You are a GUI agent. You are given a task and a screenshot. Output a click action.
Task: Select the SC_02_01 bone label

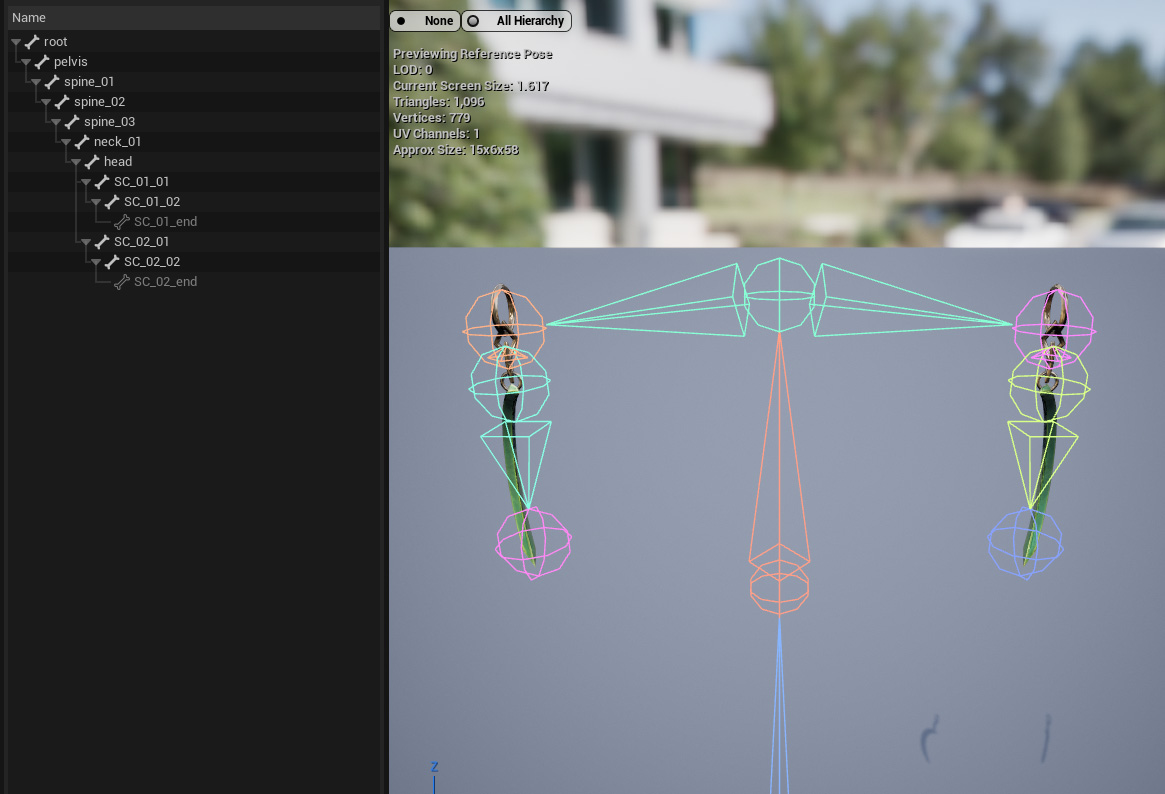[141, 242]
